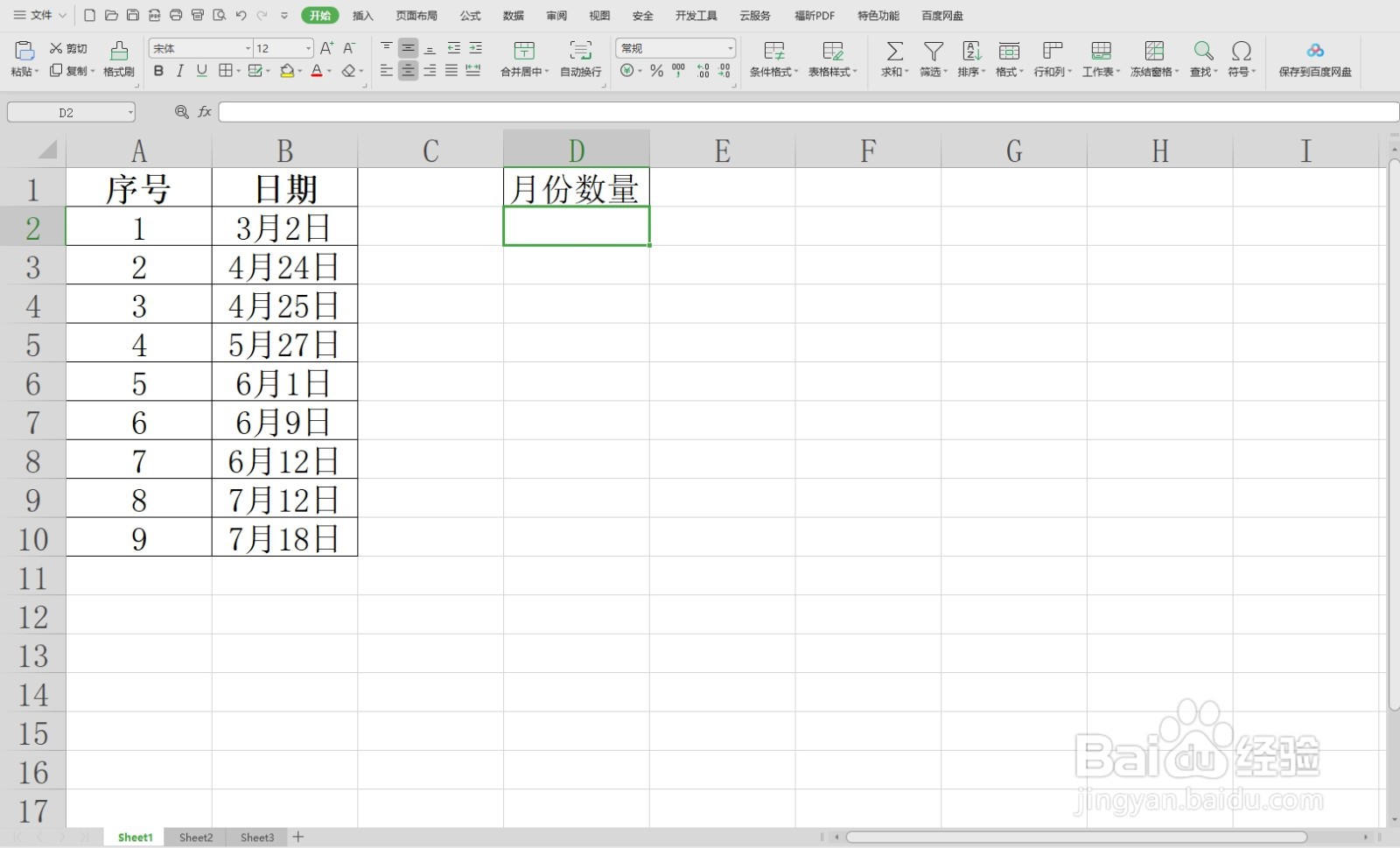Click the Print Preview magnifier icon

(x=220, y=16)
